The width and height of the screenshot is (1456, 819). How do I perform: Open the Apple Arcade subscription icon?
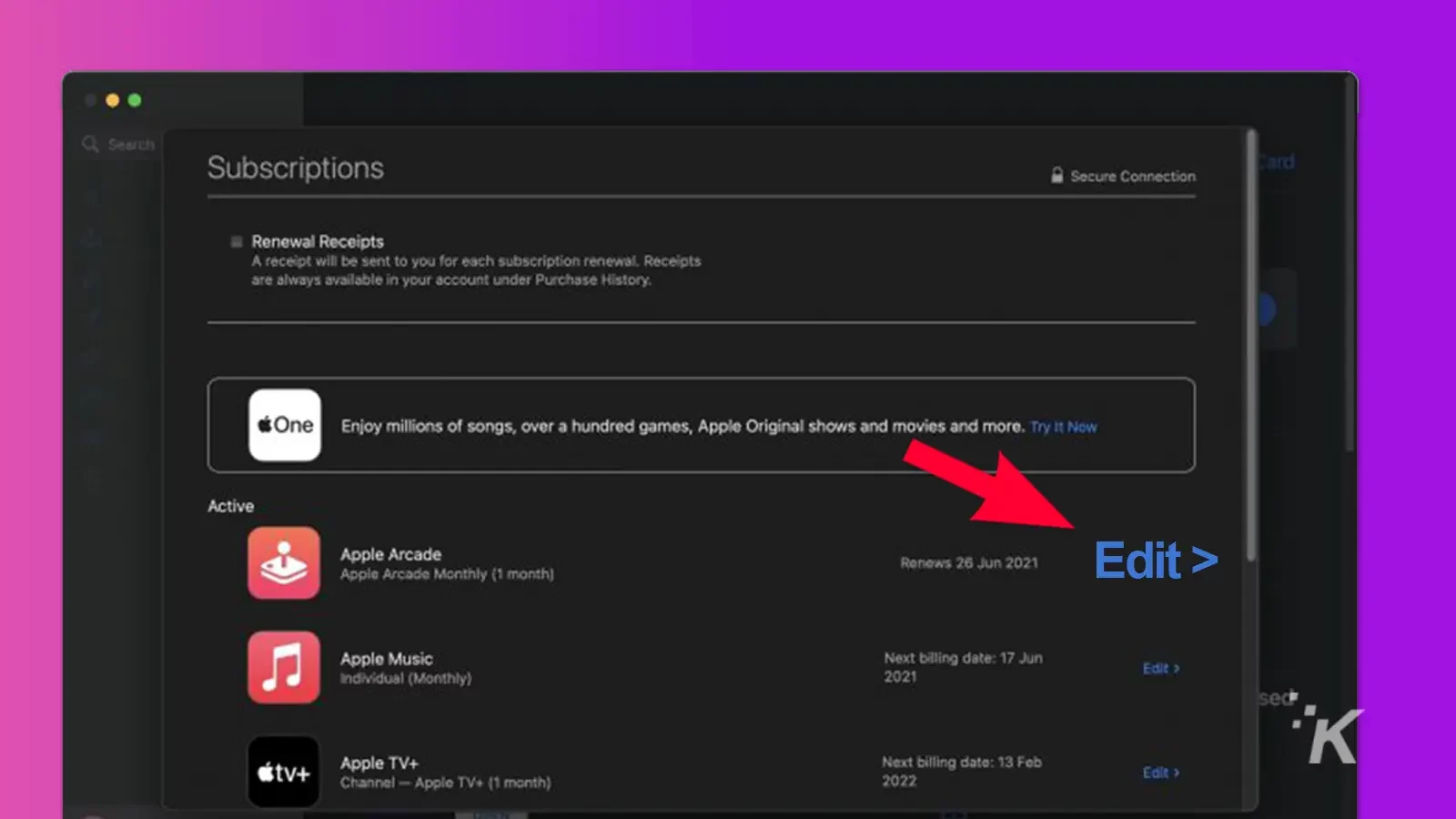(284, 562)
